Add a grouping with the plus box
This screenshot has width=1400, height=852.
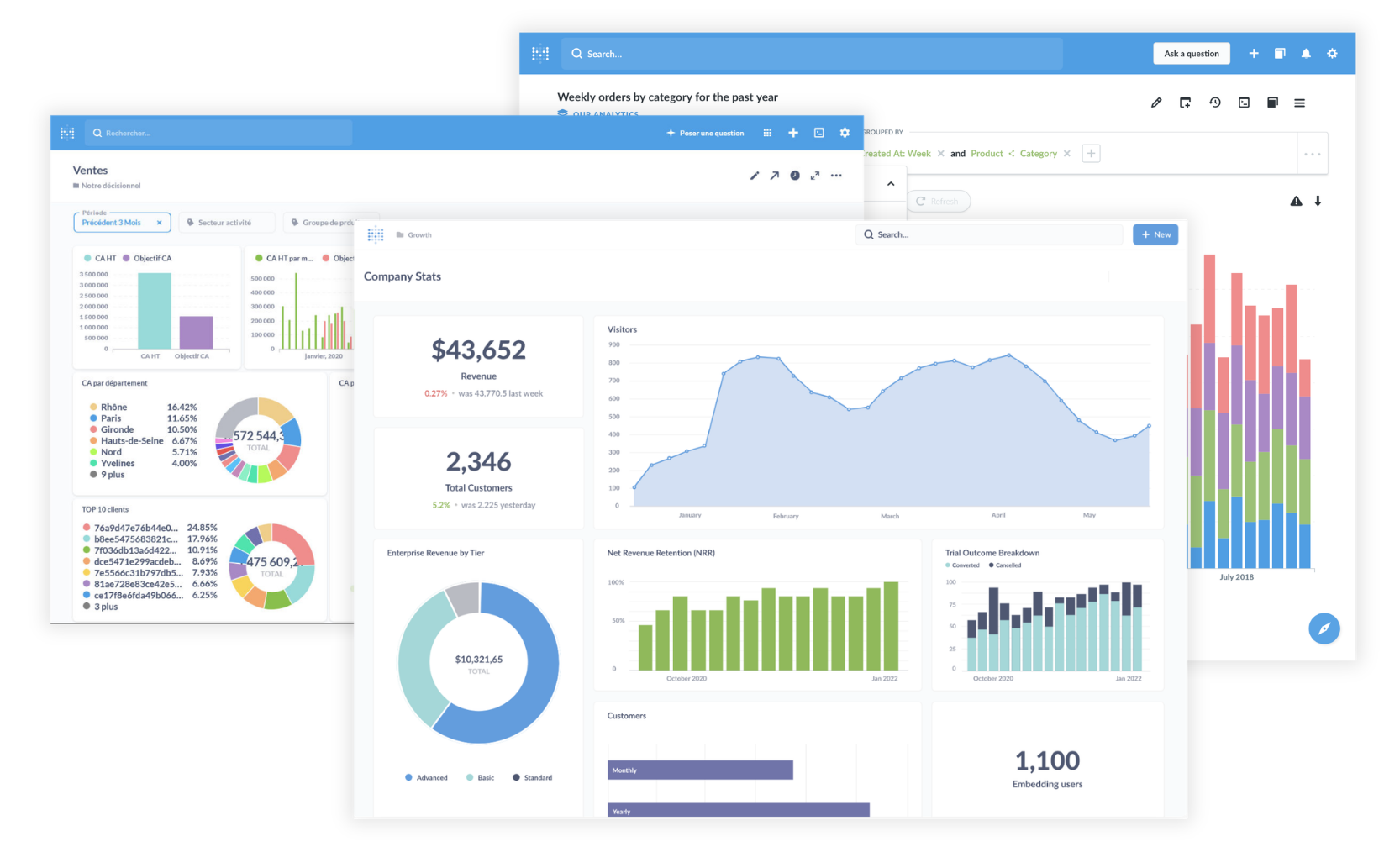(x=1091, y=154)
